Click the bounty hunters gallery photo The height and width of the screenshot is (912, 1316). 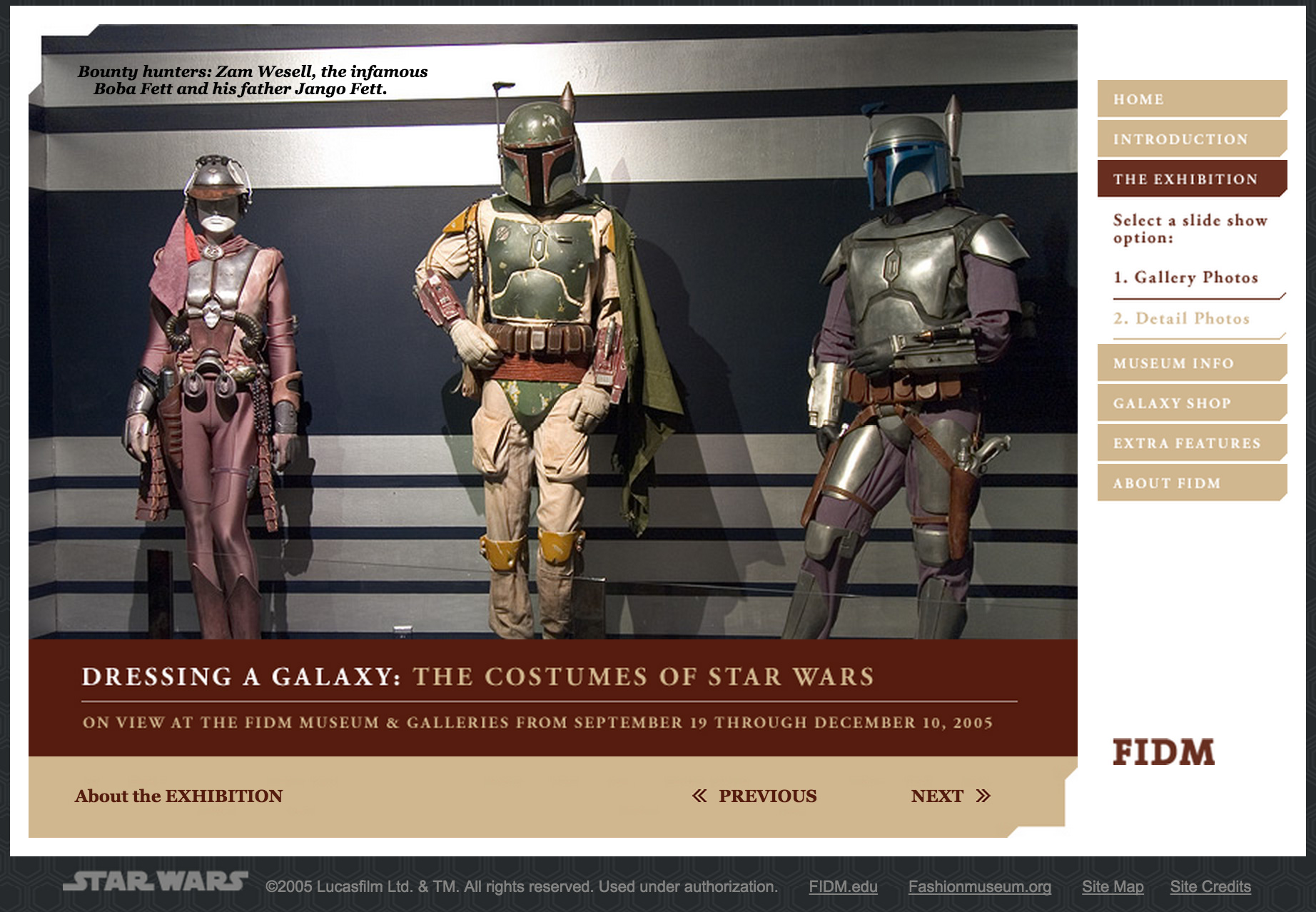click(x=553, y=332)
